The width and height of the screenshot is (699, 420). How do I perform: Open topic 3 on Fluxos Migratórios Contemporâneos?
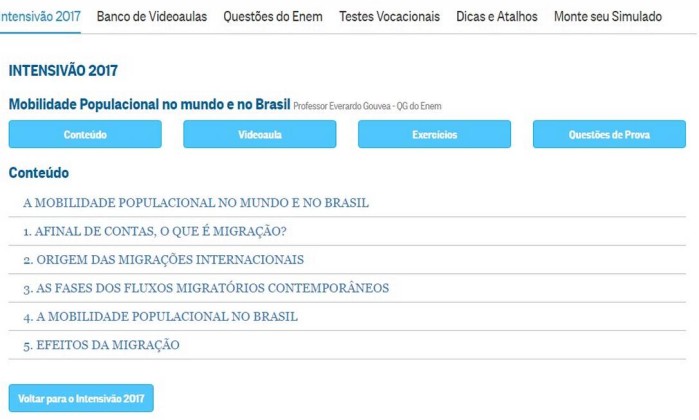(x=206, y=288)
